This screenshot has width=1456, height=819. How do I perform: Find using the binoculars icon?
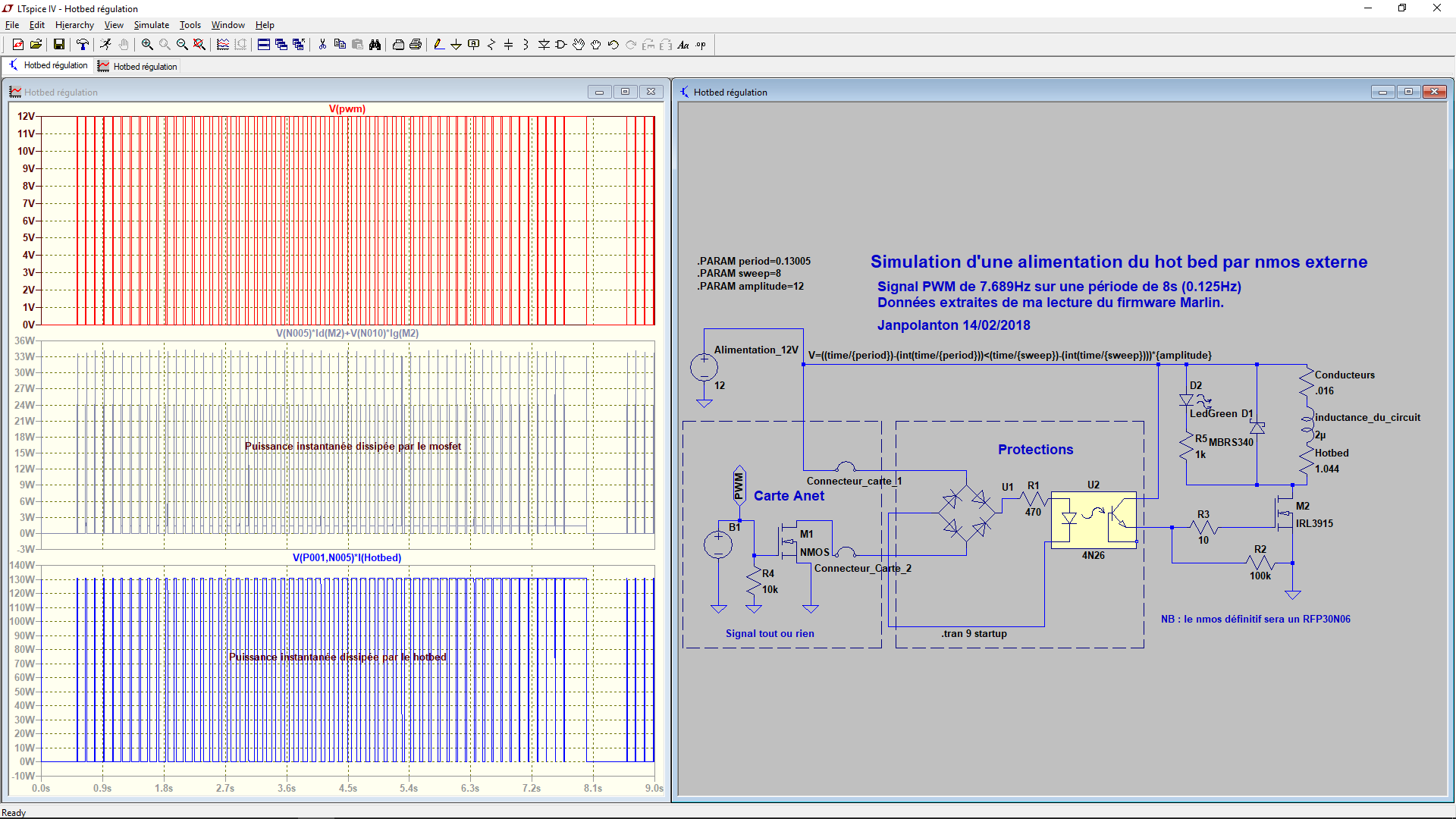375,45
